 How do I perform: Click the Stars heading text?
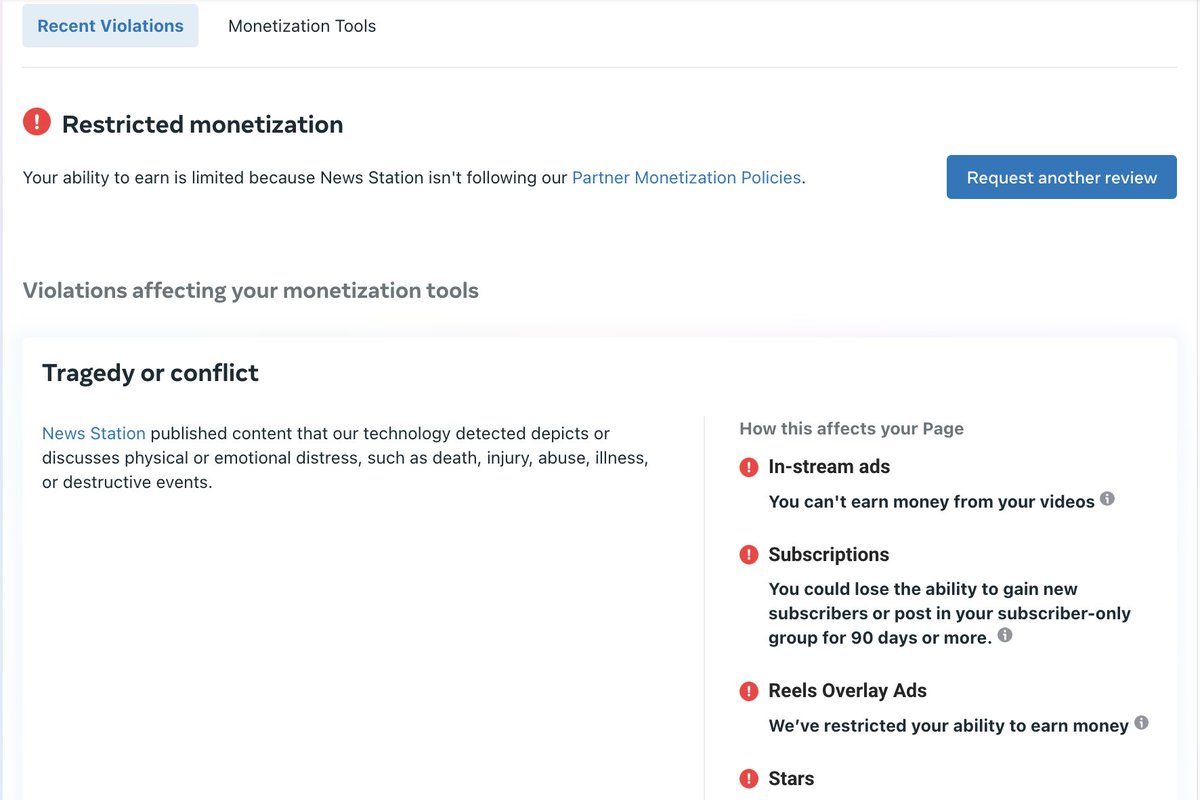click(791, 778)
